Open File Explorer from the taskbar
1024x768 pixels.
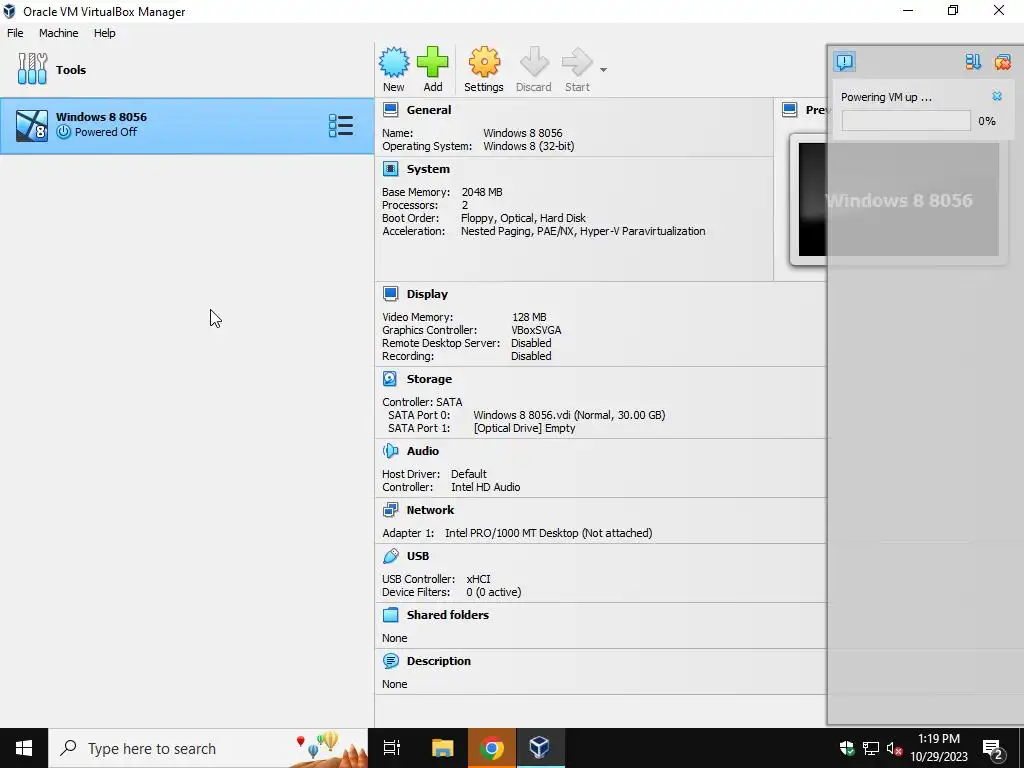(442, 748)
